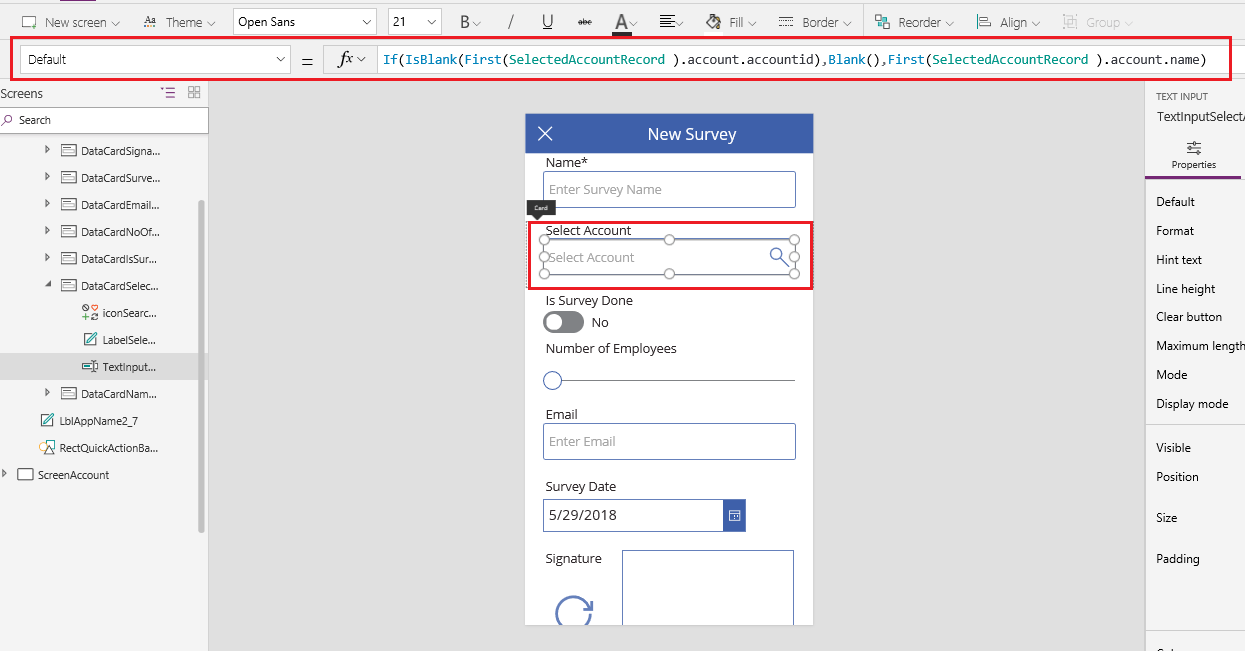Open the calendar icon on Survey Date
This screenshot has height=651, width=1245.
coord(734,515)
